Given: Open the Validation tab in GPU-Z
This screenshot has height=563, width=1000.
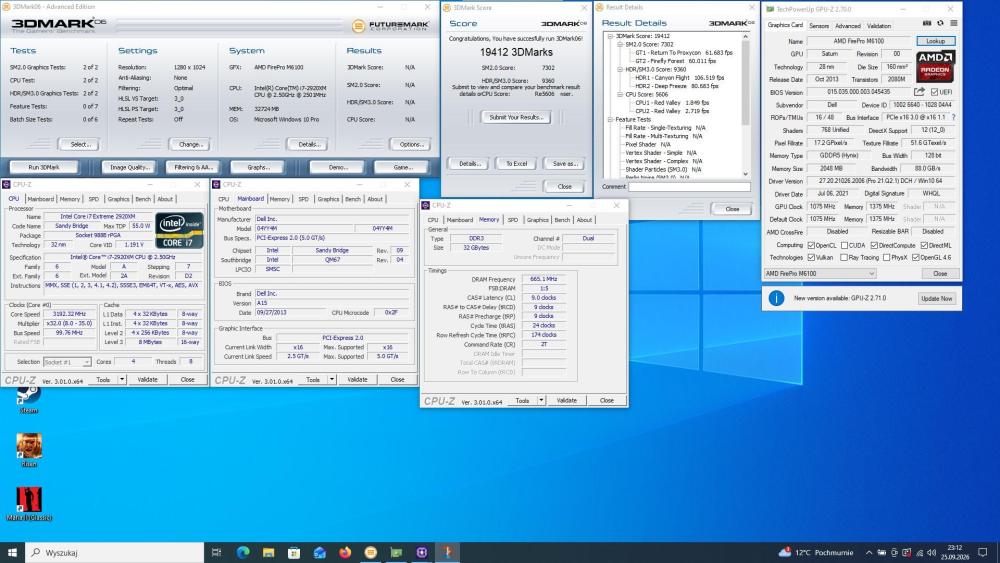Looking at the screenshot, I should (879, 26).
